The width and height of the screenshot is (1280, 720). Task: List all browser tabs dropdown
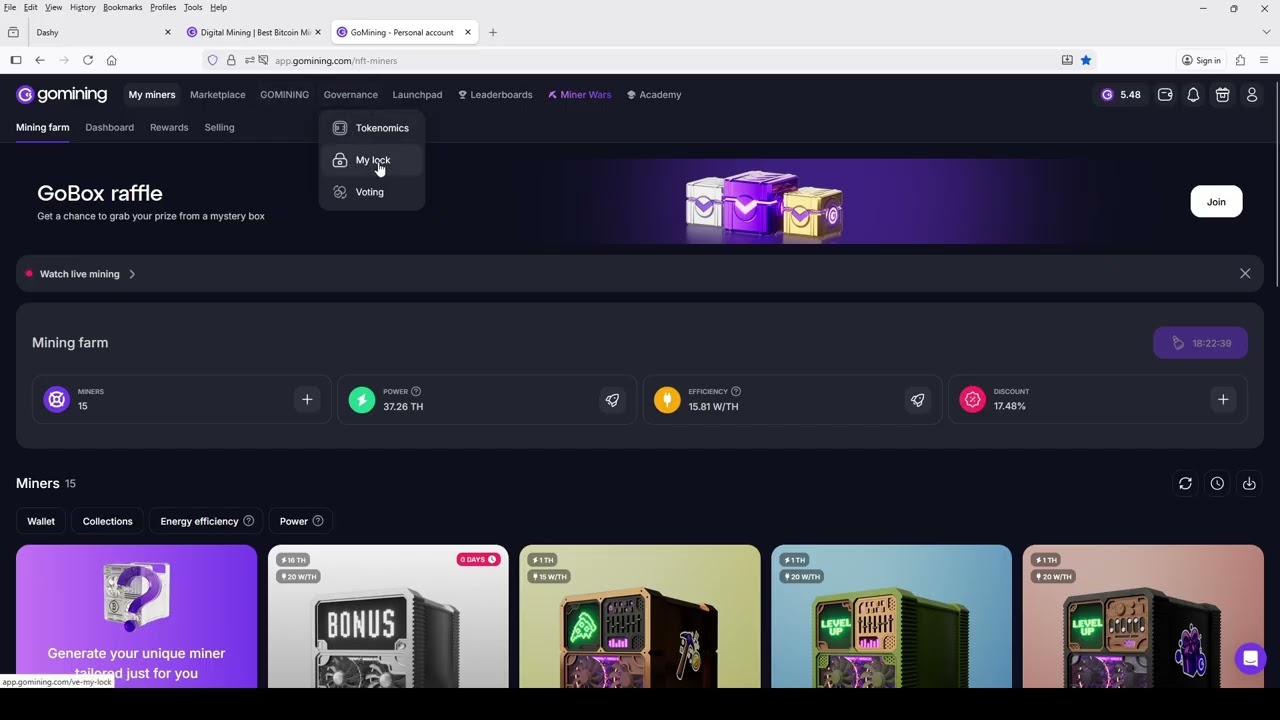click(x=1266, y=32)
